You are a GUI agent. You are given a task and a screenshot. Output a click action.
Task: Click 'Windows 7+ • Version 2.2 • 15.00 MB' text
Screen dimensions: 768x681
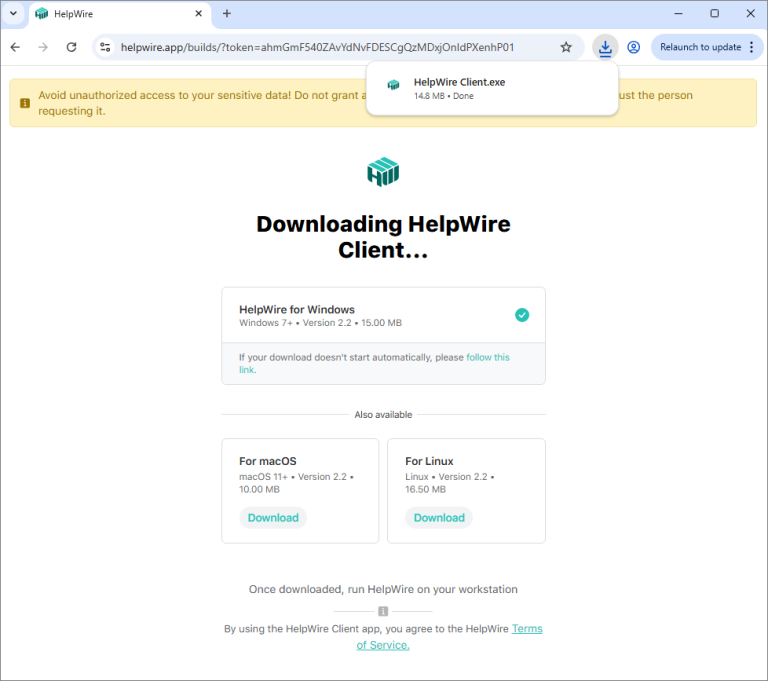320,323
